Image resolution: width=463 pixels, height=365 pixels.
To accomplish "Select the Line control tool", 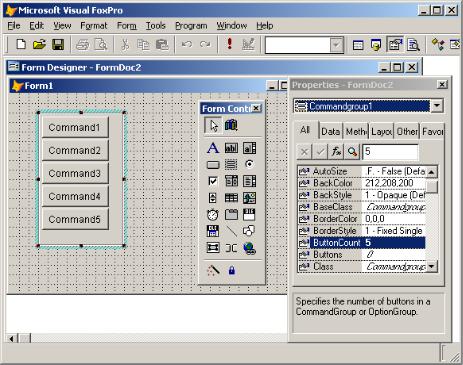I will pyautogui.click(x=231, y=231).
